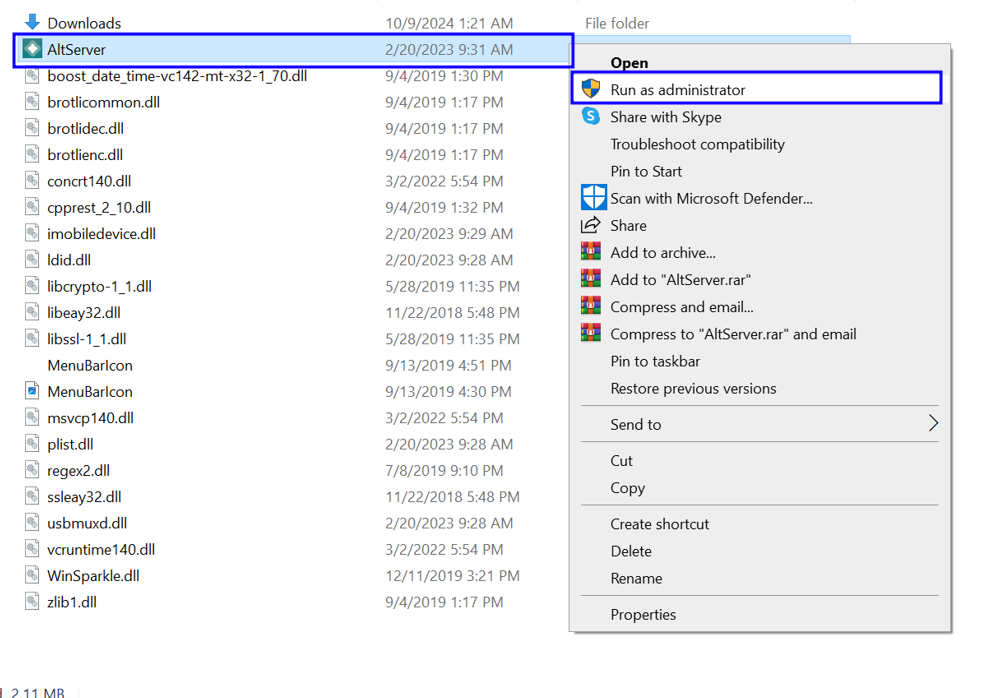
Task: Click the WinRAR icon beside Add to "AltServer.rar"
Action: [591, 279]
